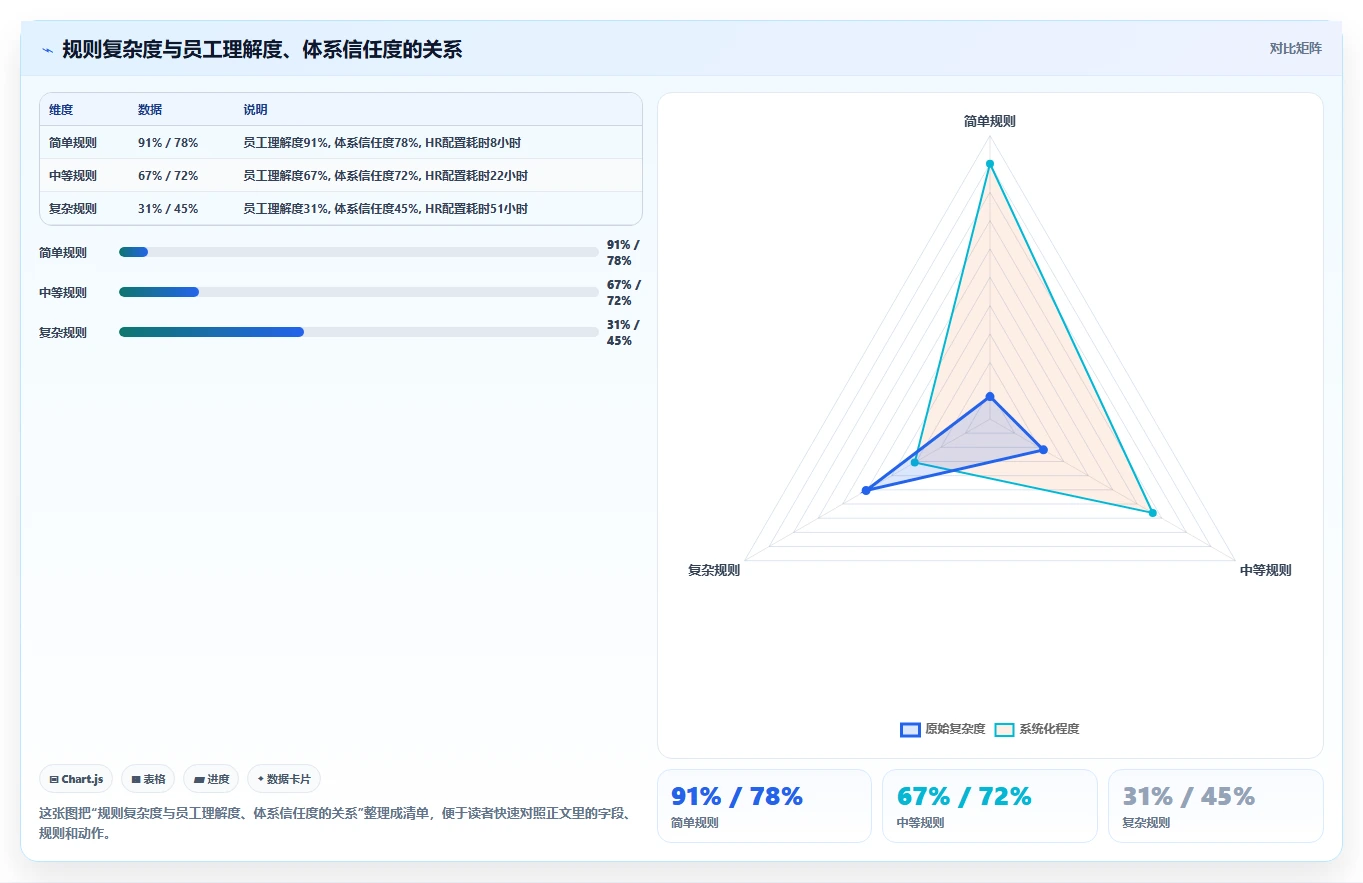Click 复杂规则 cell in table
The image size is (1363, 883).
[x=73, y=209]
